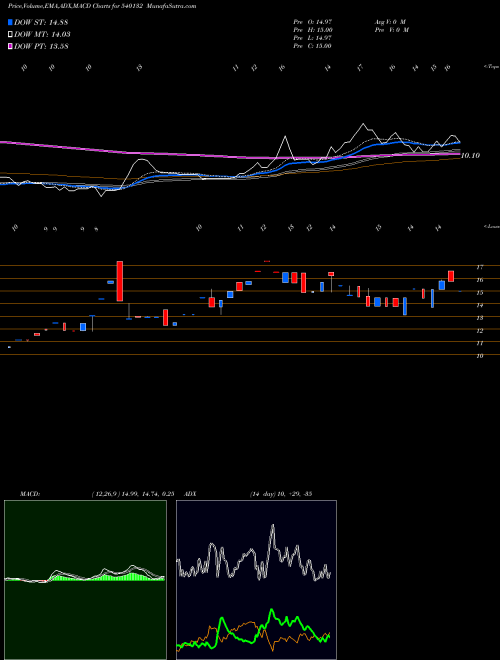Click the price axis label 14

(479, 305)
